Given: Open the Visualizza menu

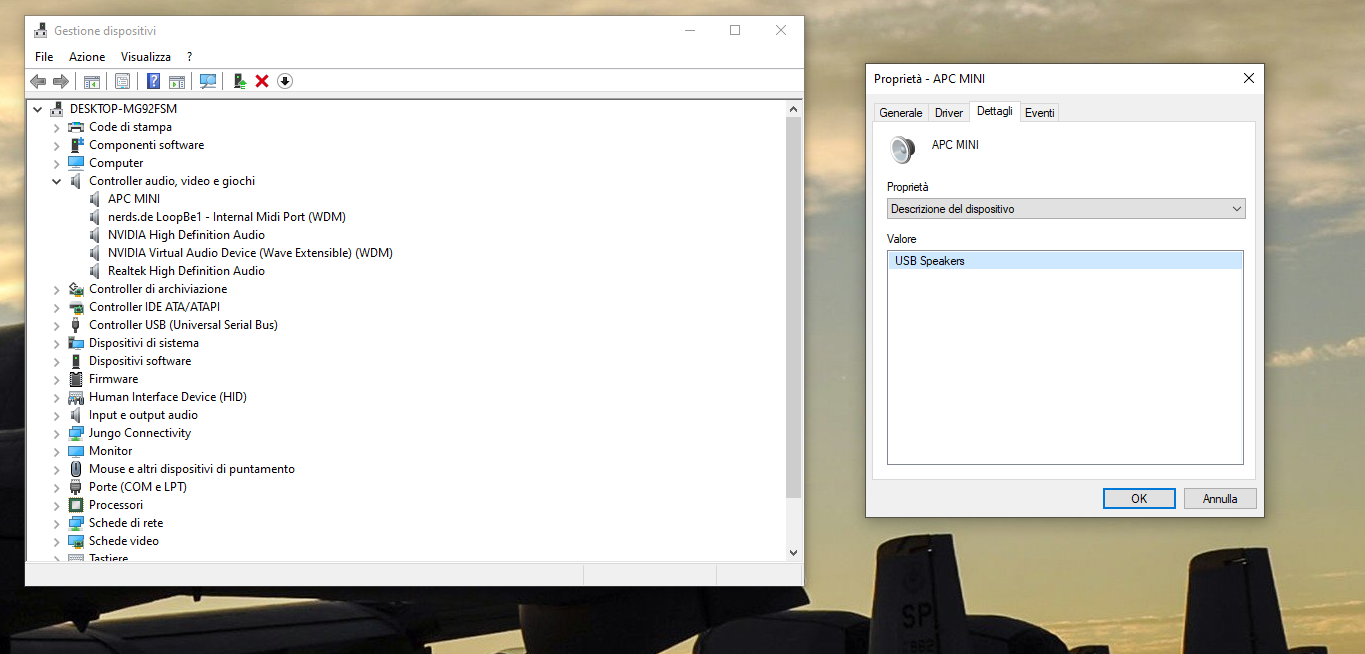Looking at the screenshot, I should (x=146, y=57).
